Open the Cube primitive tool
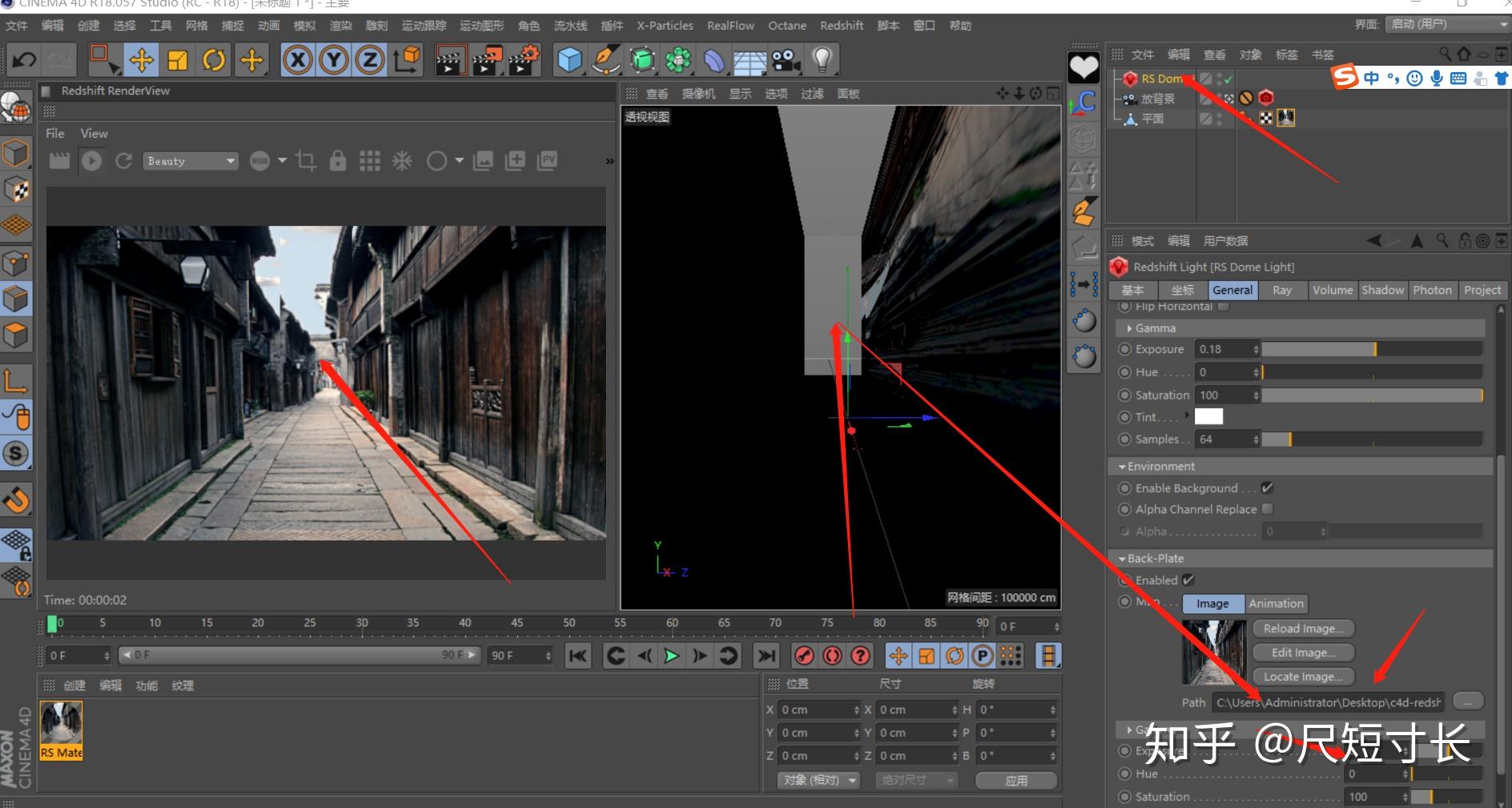 [x=570, y=59]
